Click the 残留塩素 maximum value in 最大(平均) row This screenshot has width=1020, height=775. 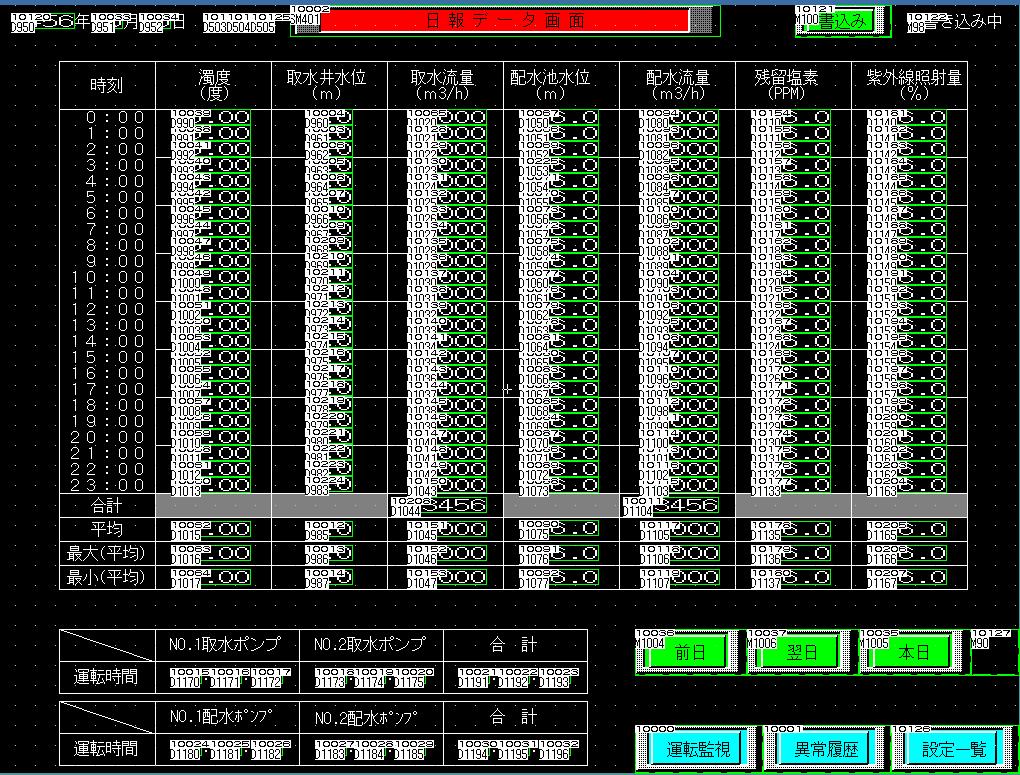point(792,553)
